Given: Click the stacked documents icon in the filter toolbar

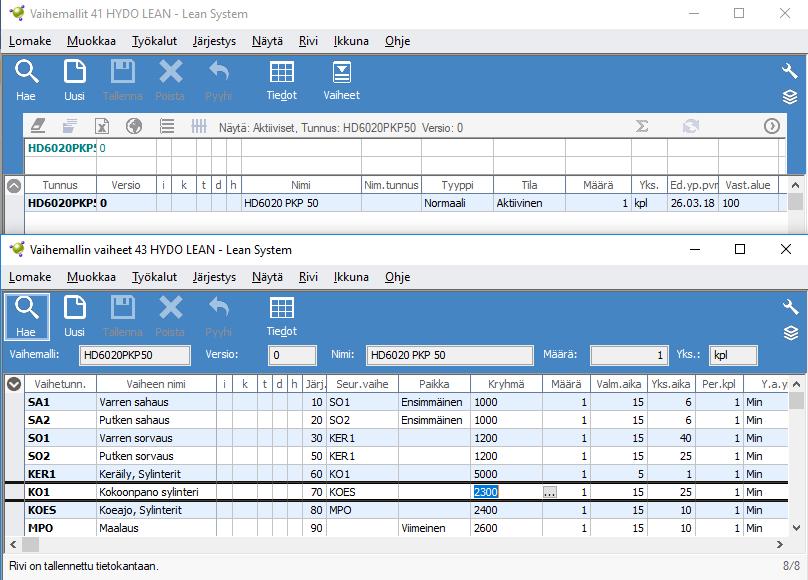Looking at the screenshot, I should [x=70, y=126].
